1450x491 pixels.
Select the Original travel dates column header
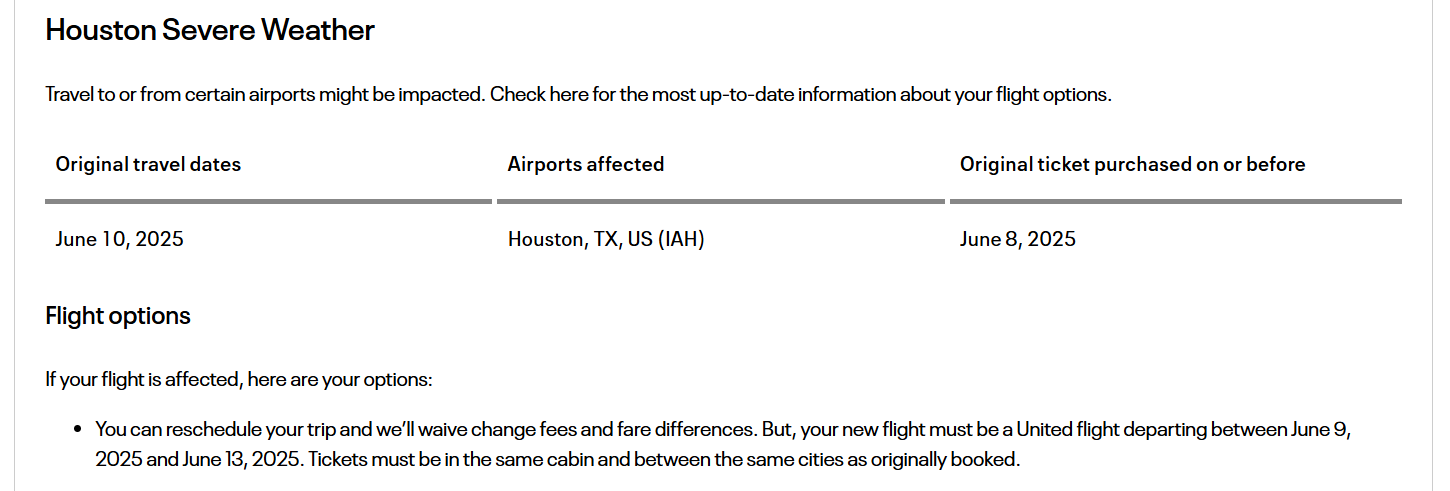tap(148, 164)
